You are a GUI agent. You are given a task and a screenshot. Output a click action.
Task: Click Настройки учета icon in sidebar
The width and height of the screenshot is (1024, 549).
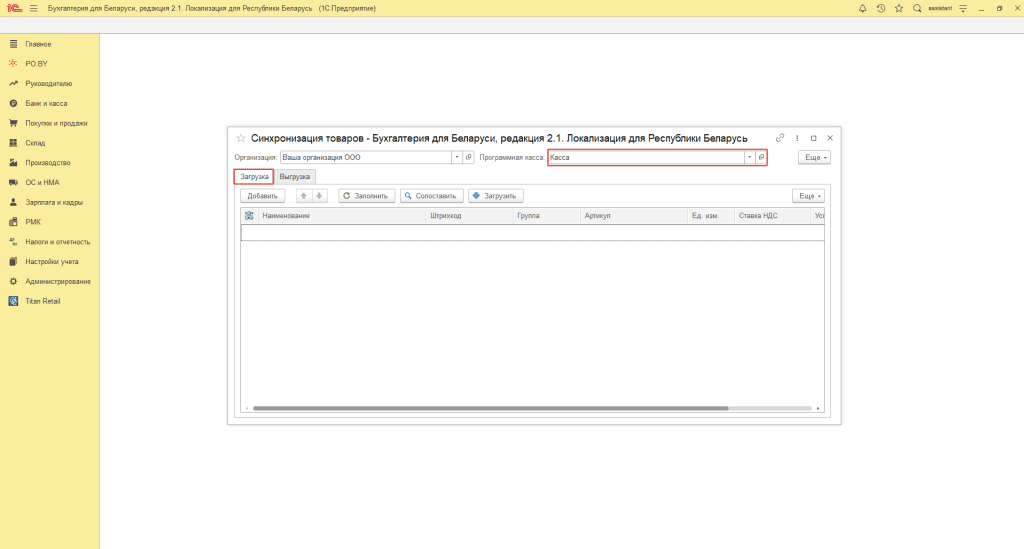pos(13,262)
